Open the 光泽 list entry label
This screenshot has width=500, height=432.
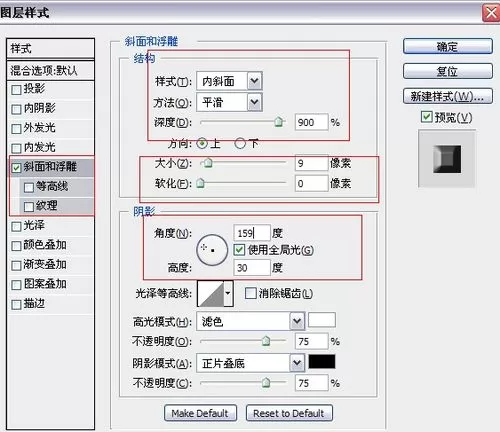pyautogui.click(x=34, y=225)
